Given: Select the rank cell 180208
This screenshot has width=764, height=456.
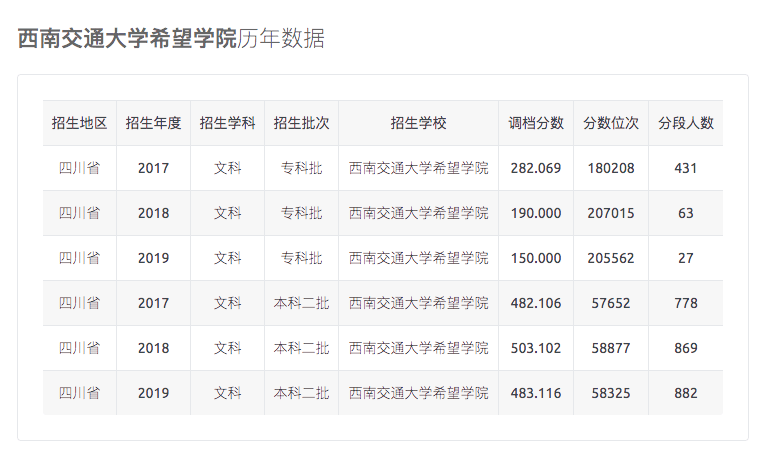Looking at the screenshot, I should [x=611, y=168].
